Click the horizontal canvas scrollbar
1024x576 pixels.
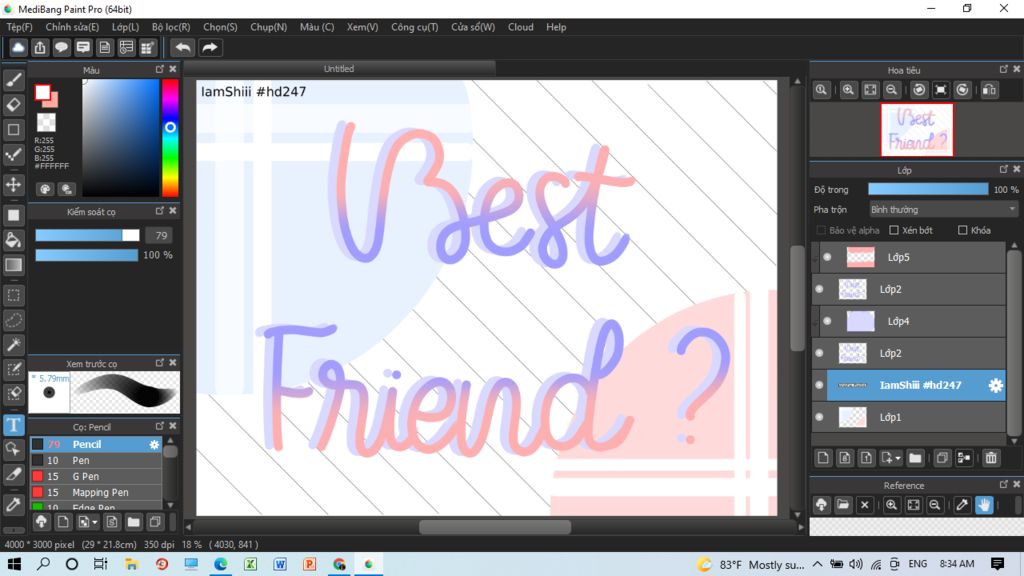tap(494, 527)
